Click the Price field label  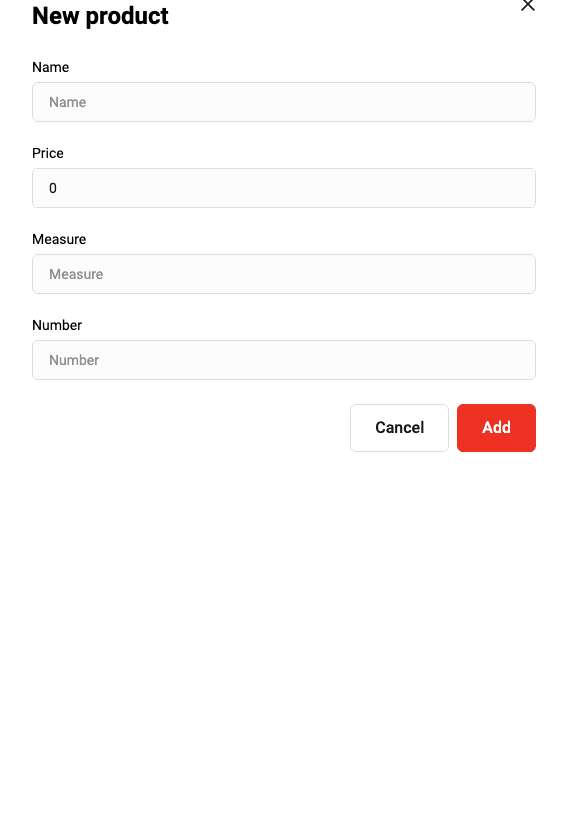(x=48, y=153)
